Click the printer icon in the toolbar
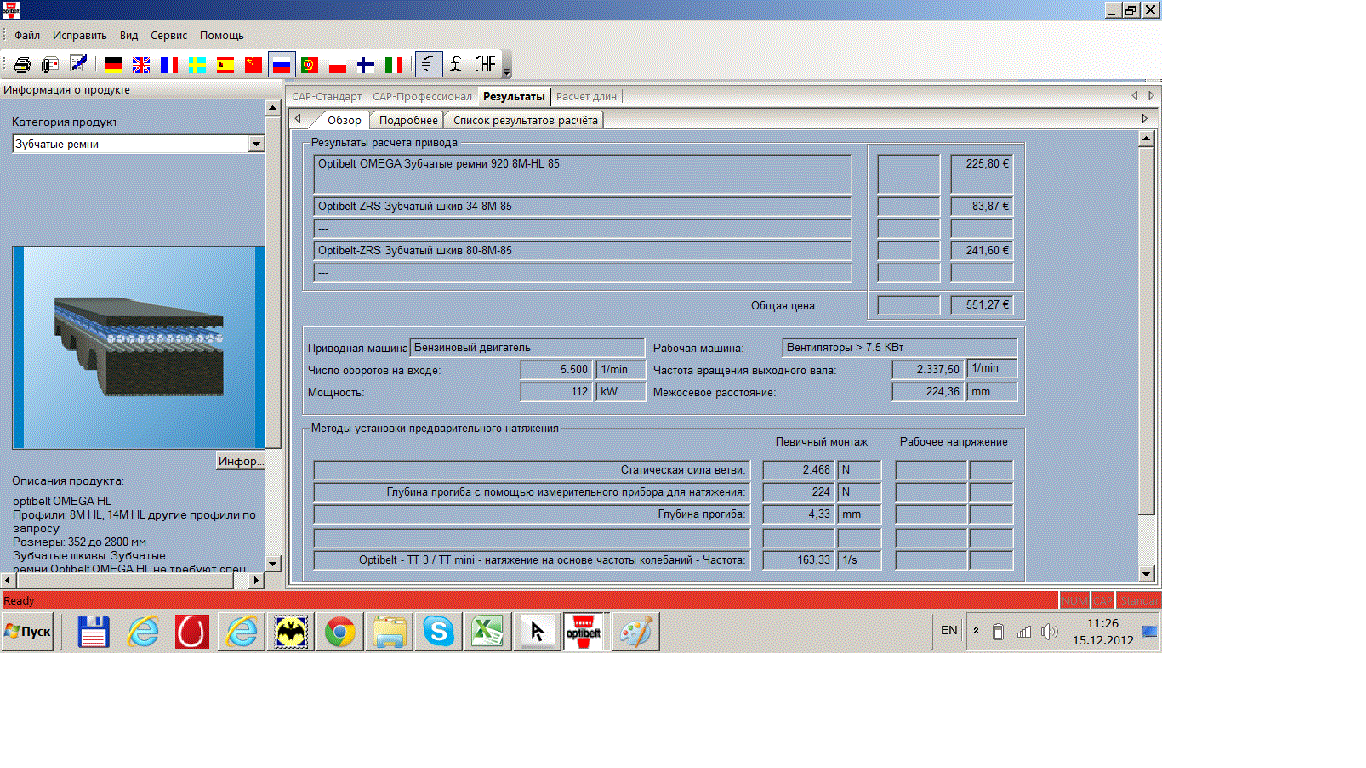The image size is (1366, 768). (22, 65)
